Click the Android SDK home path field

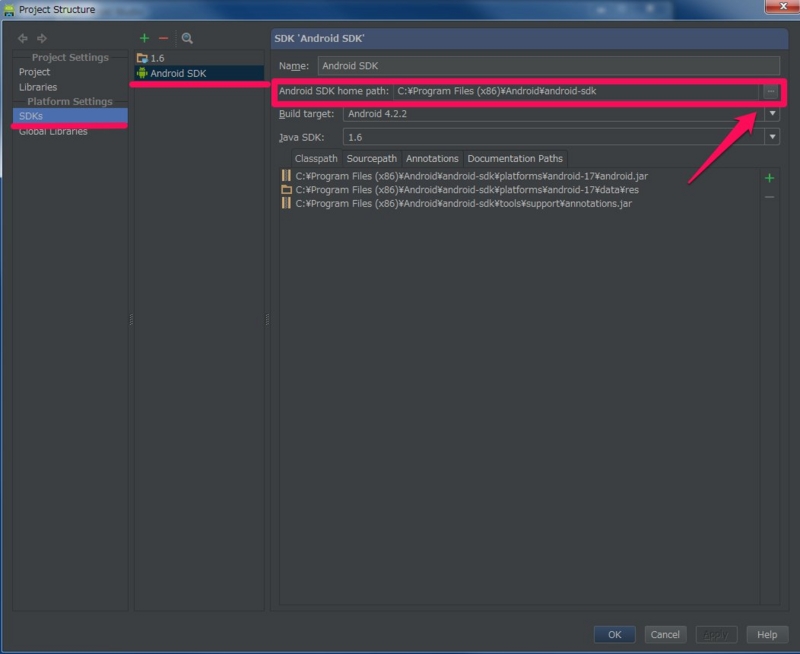(577, 91)
